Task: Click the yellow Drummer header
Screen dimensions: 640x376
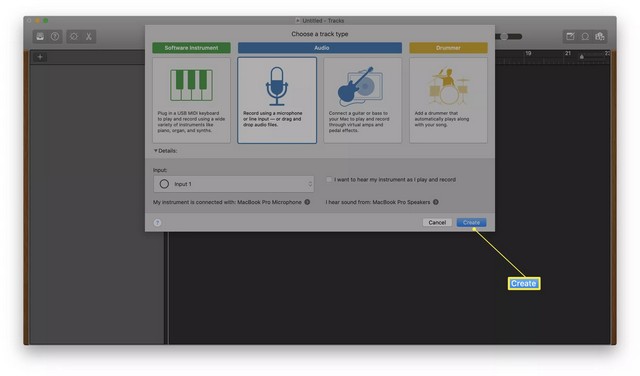Action: point(448,48)
